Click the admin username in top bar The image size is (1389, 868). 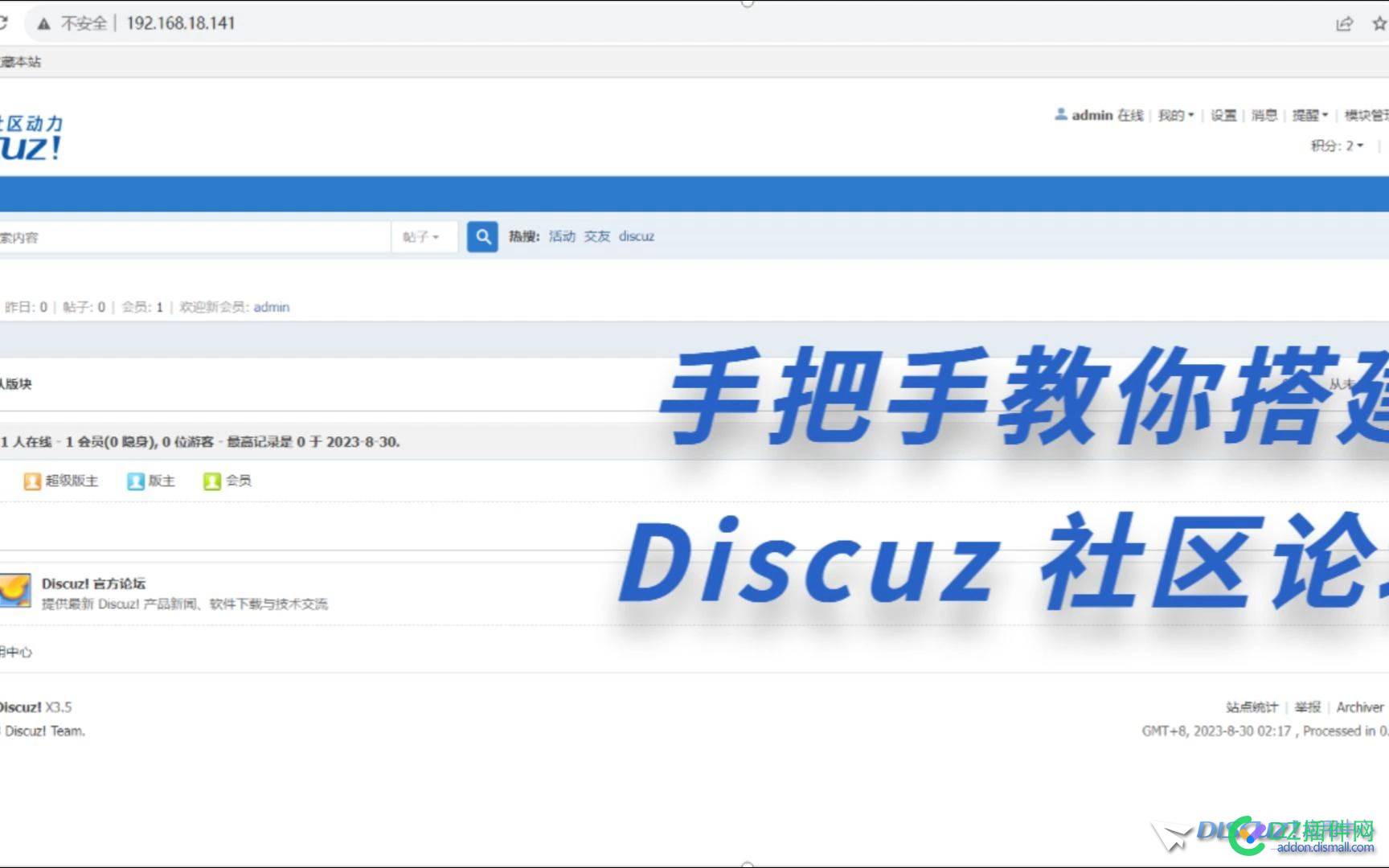pyautogui.click(x=1092, y=115)
